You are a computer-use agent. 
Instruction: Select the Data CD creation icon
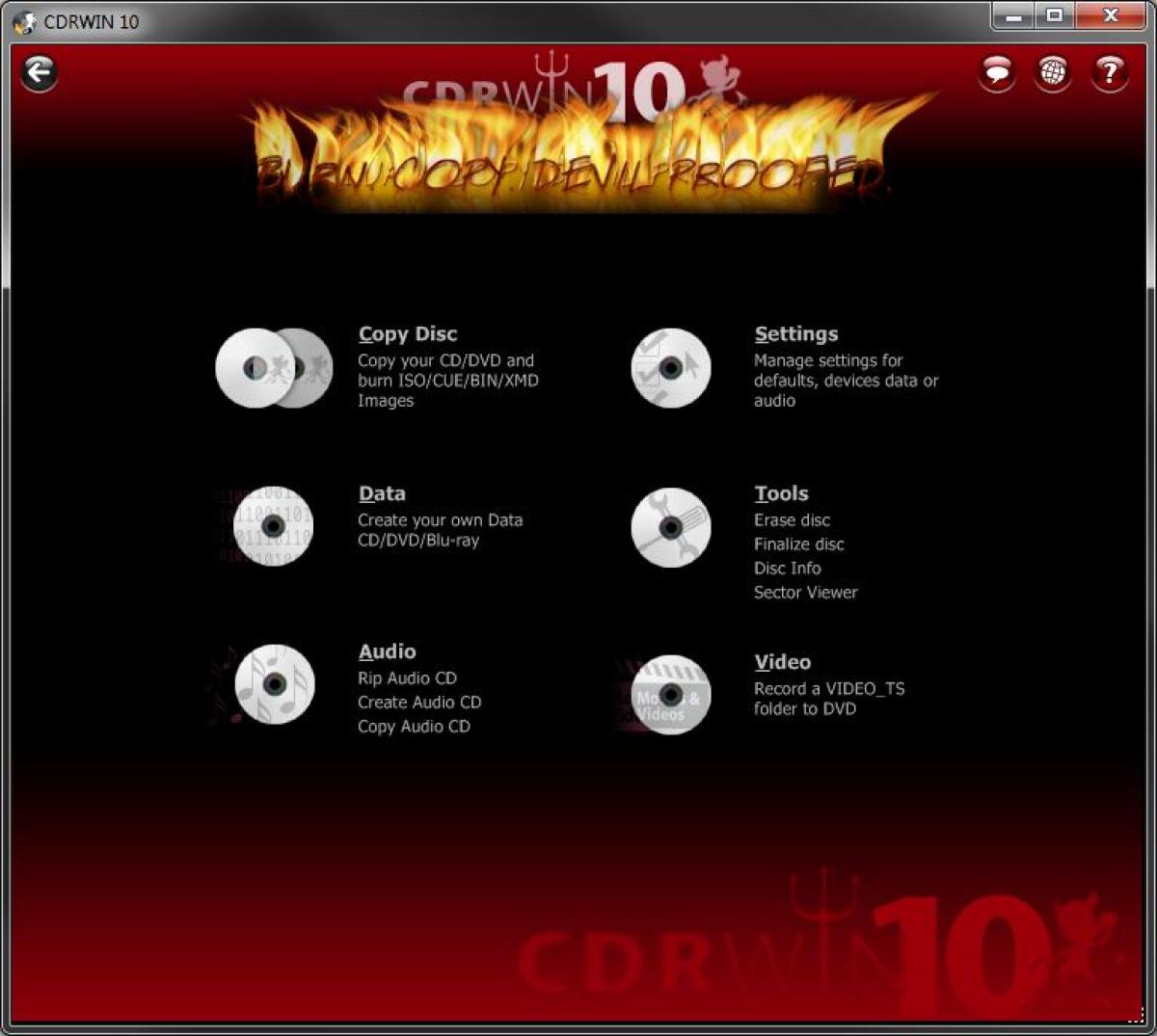pyautogui.click(x=271, y=526)
